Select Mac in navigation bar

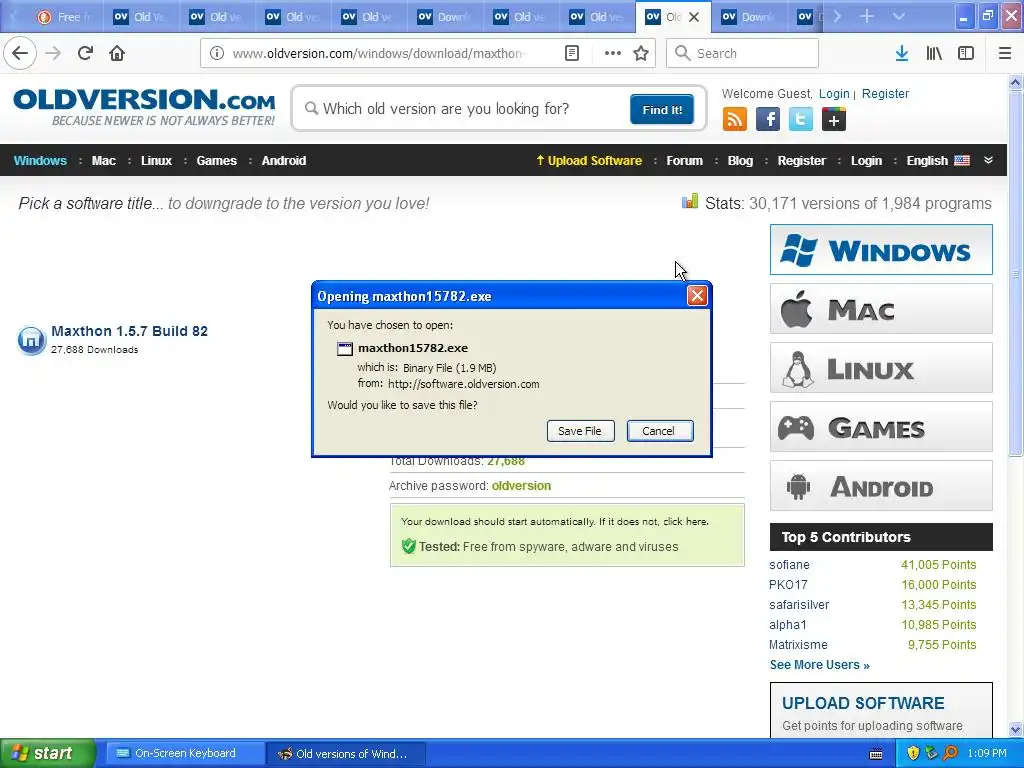(104, 161)
